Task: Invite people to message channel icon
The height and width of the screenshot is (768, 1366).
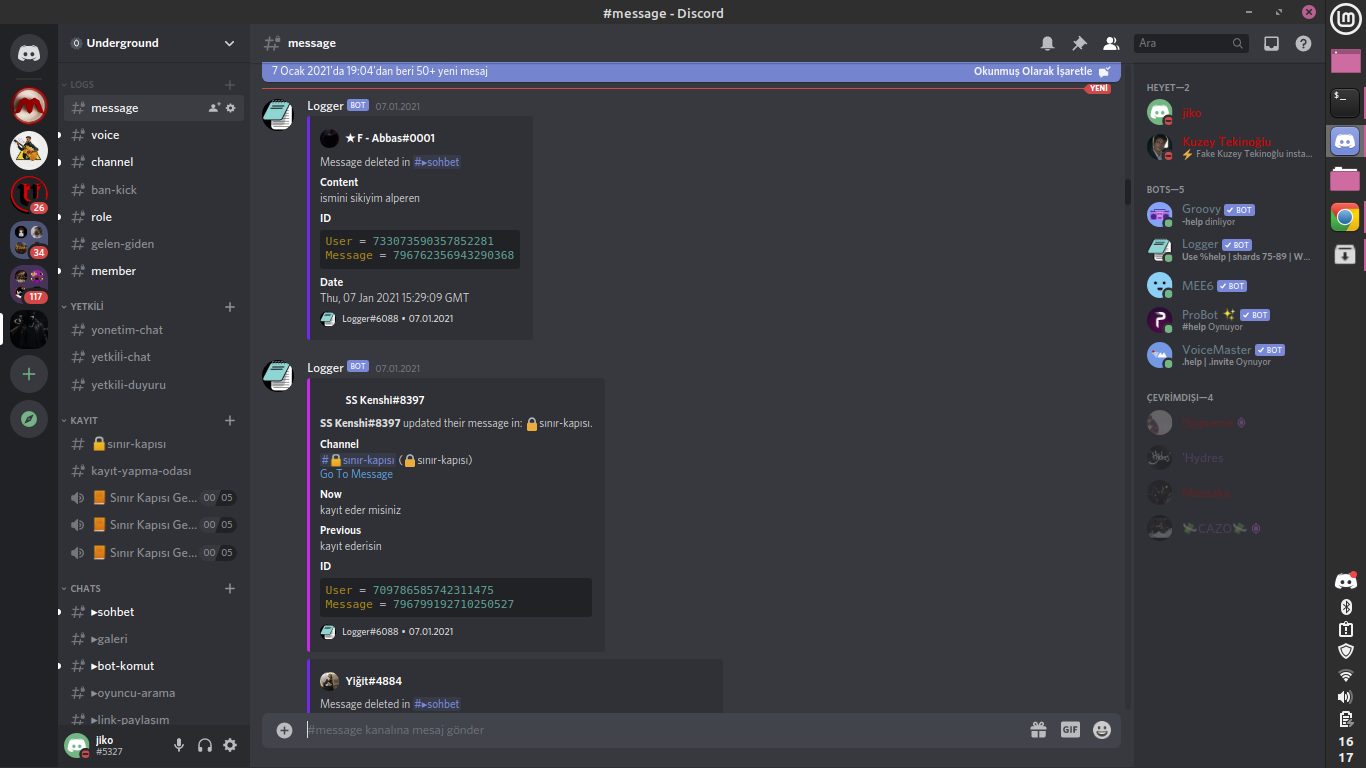Action: pyautogui.click(x=214, y=108)
